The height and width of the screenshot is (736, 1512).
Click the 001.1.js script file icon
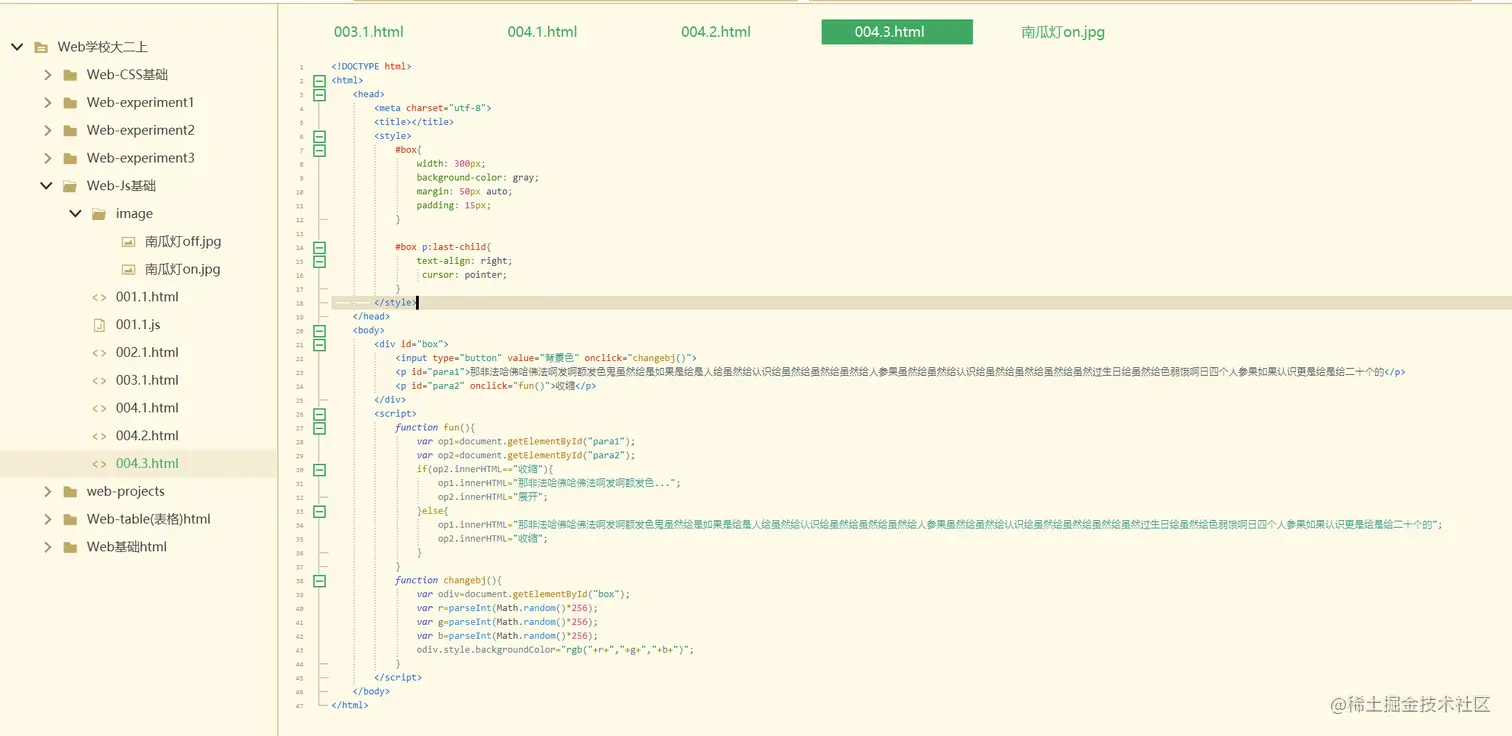point(99,325)
